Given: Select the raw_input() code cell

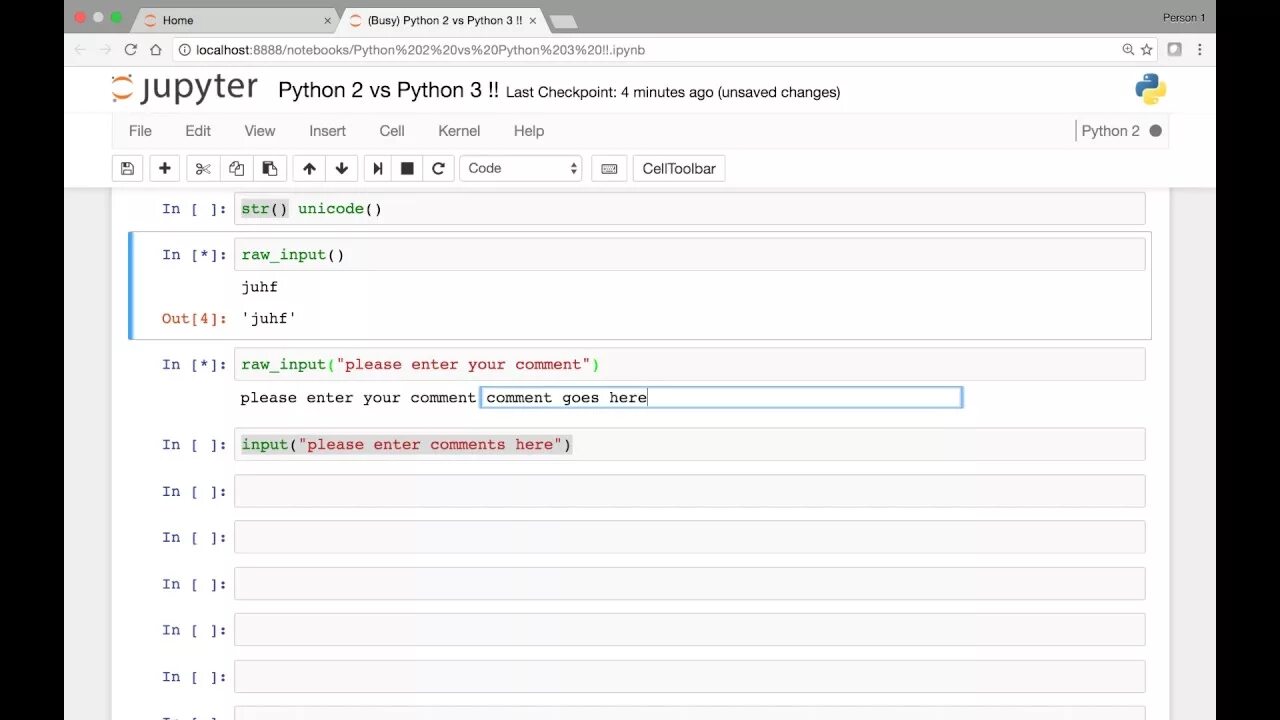Looking at the screenshot, I should point(689,254).
